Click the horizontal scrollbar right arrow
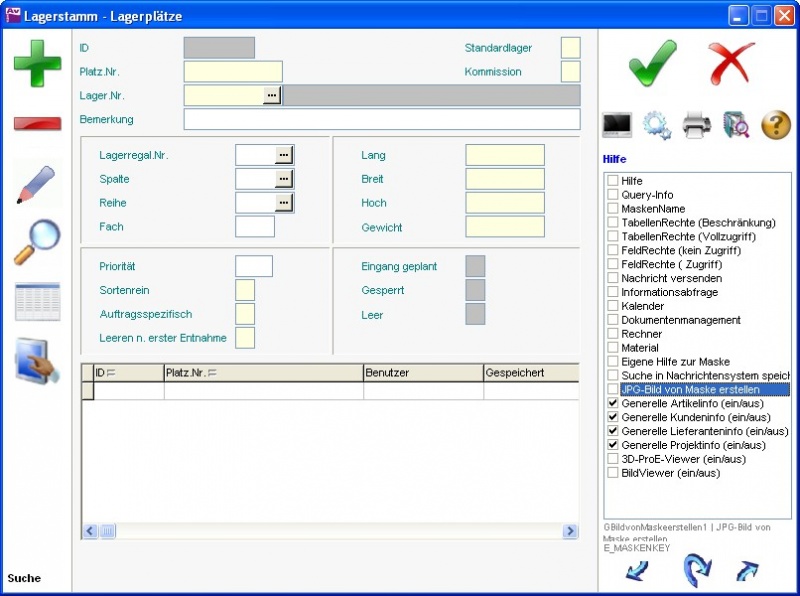 click(x=570, y=531)
